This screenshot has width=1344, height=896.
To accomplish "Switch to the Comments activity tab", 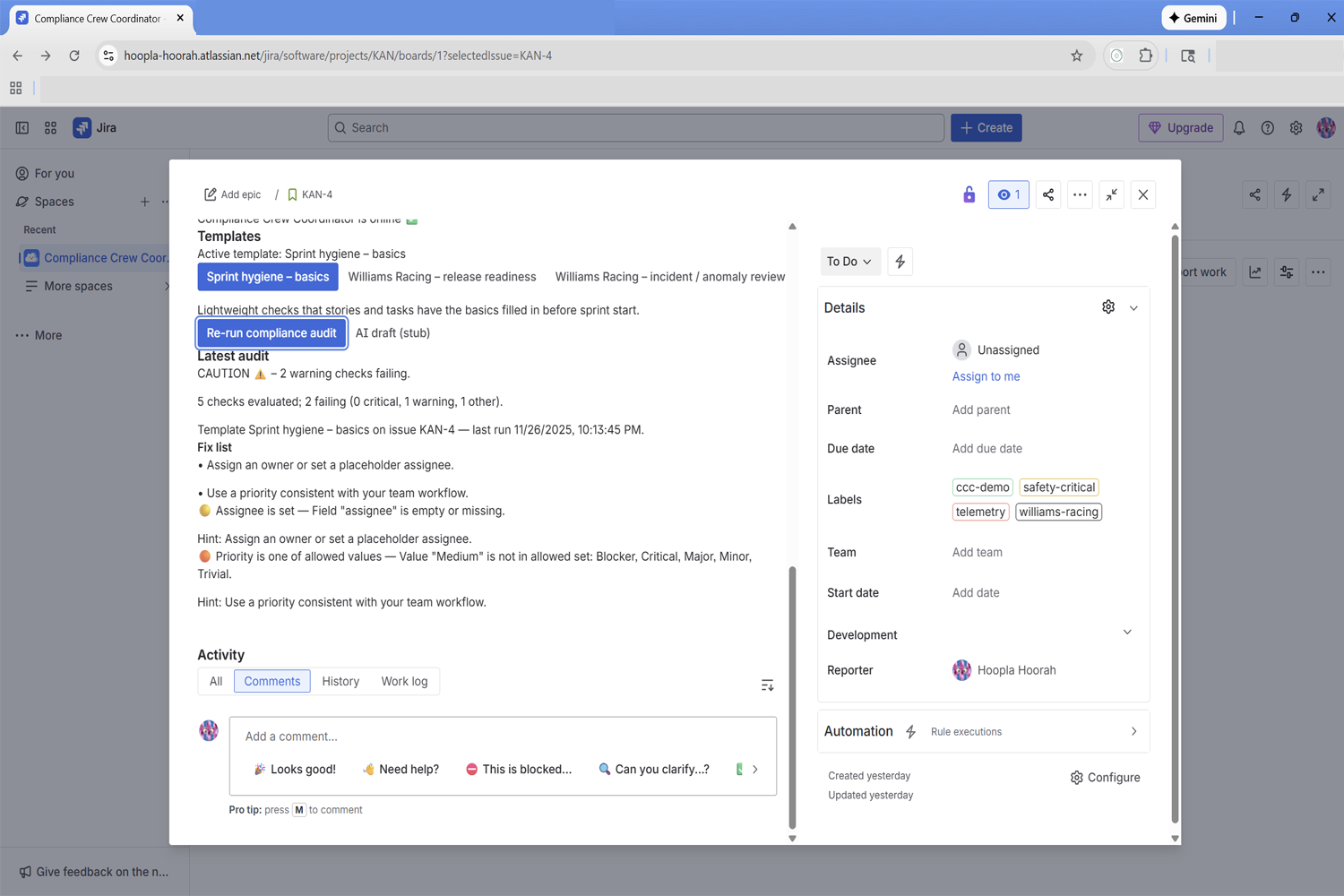I will 272,681.
